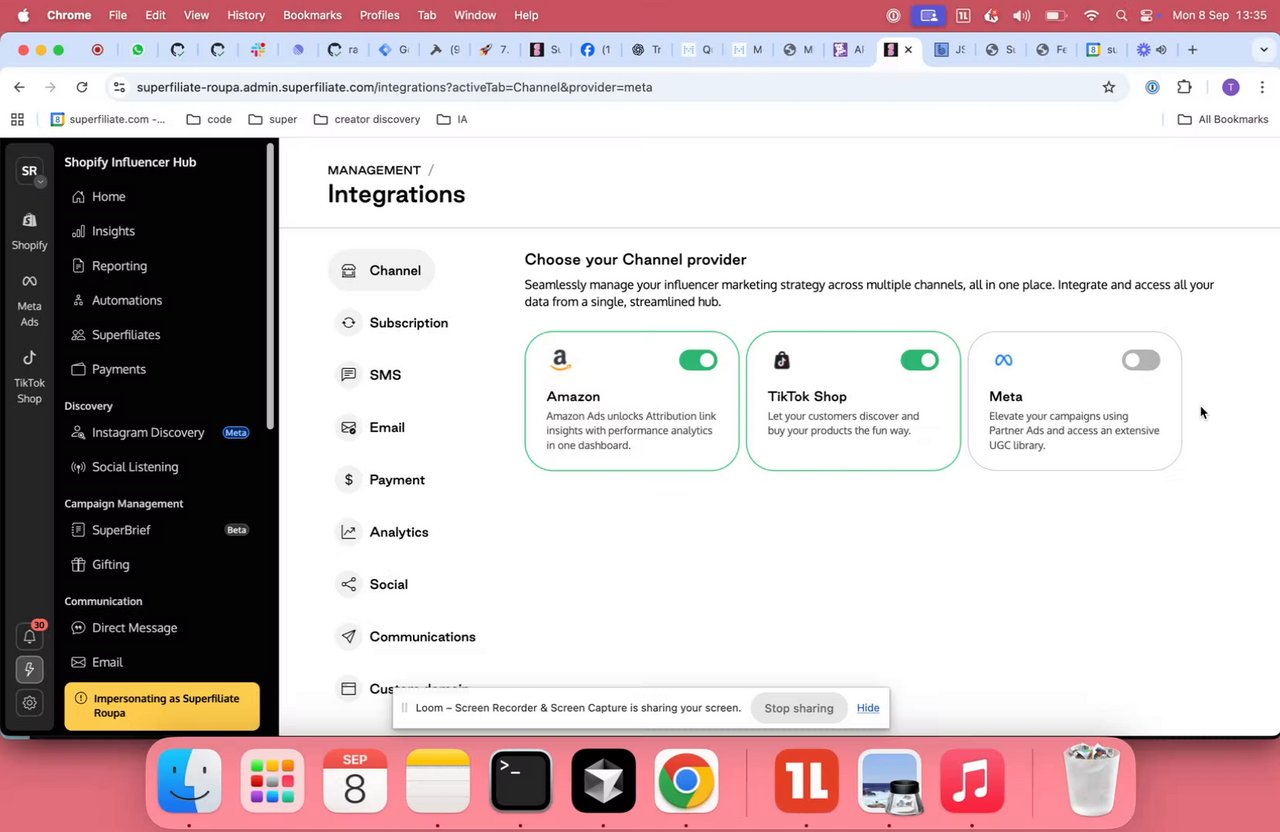
Task: Open Terminal from the Dock
Action: coord(521,780)
